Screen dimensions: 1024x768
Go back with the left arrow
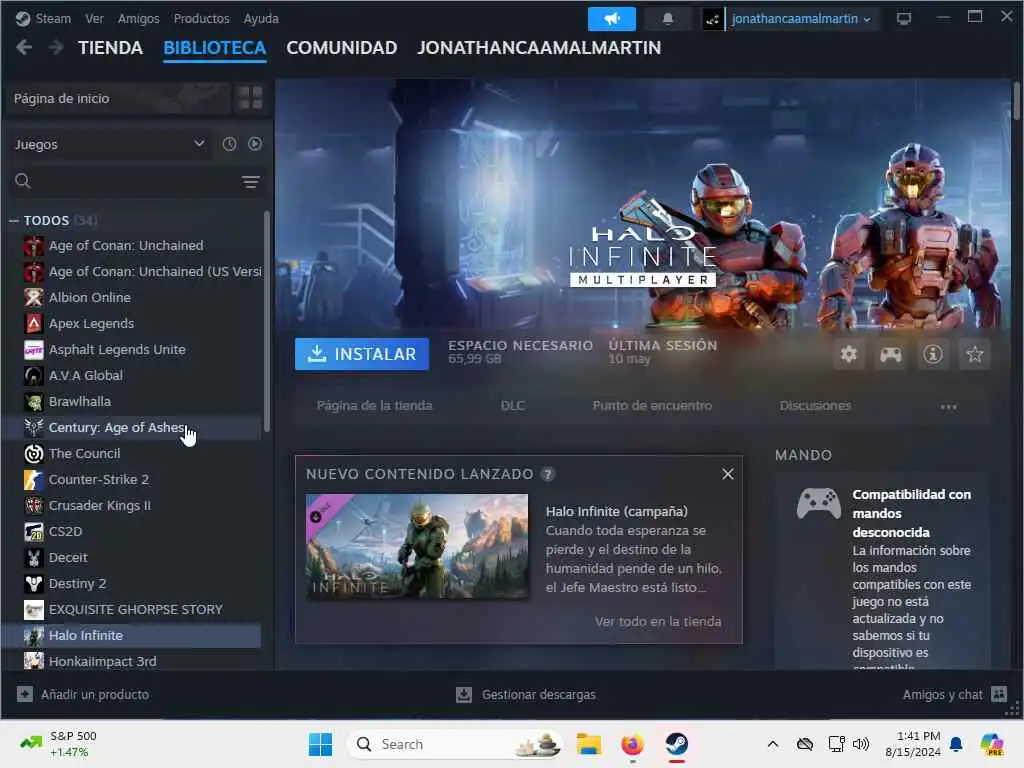(x=24, y=48)
